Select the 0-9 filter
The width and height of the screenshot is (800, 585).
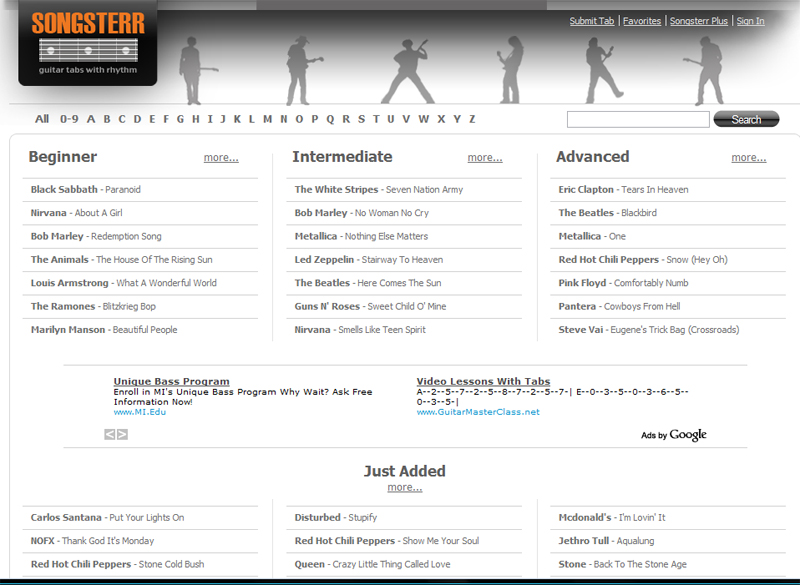[x=69, y=119]
